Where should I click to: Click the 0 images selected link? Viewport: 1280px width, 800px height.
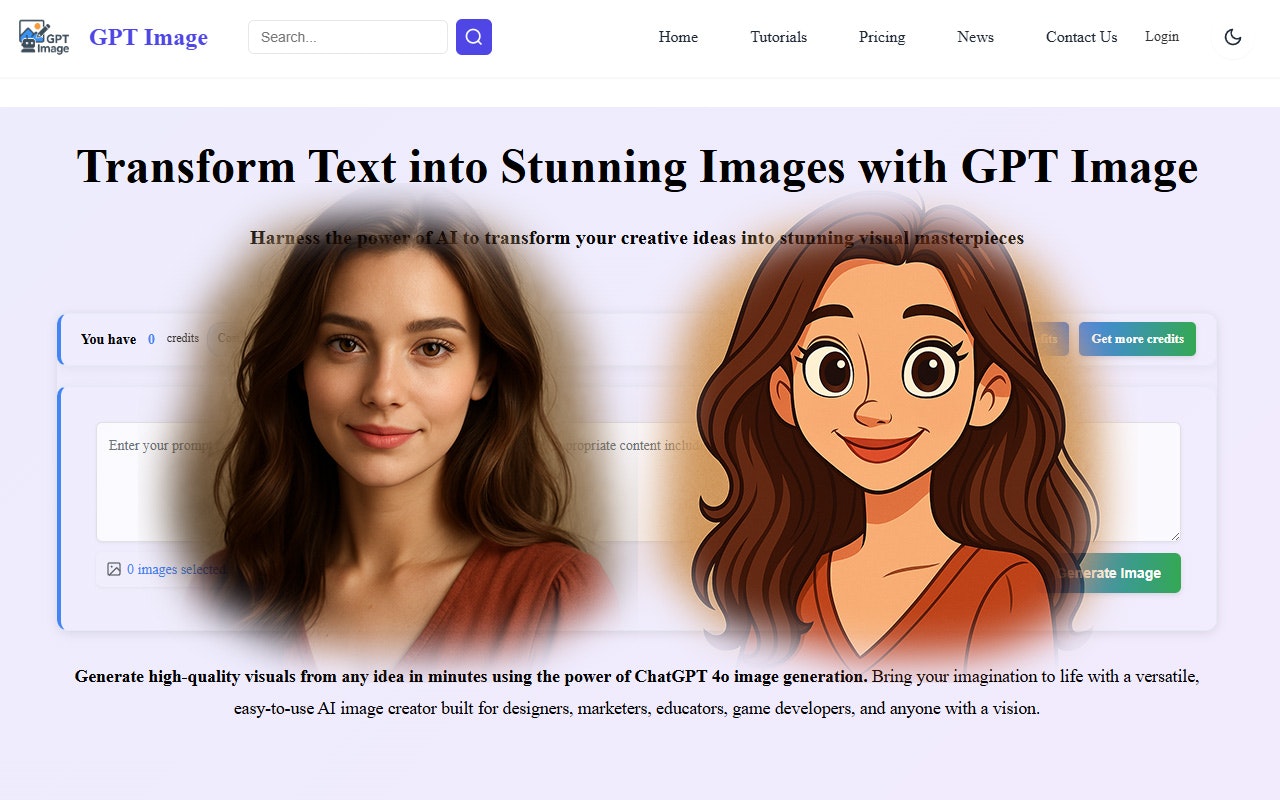coord(176,569)
